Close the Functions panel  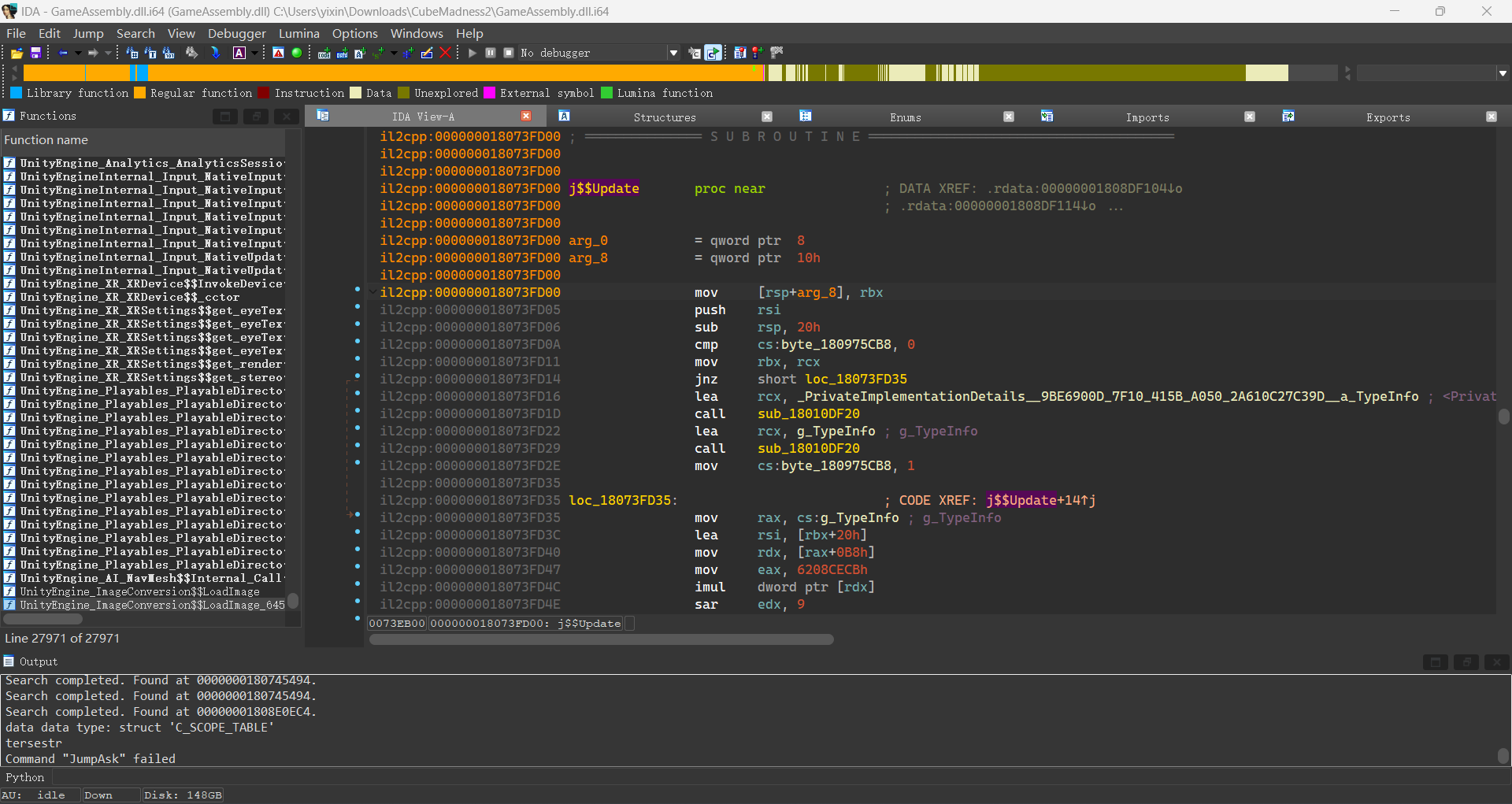pyautogui.click(x=287, y=117)
